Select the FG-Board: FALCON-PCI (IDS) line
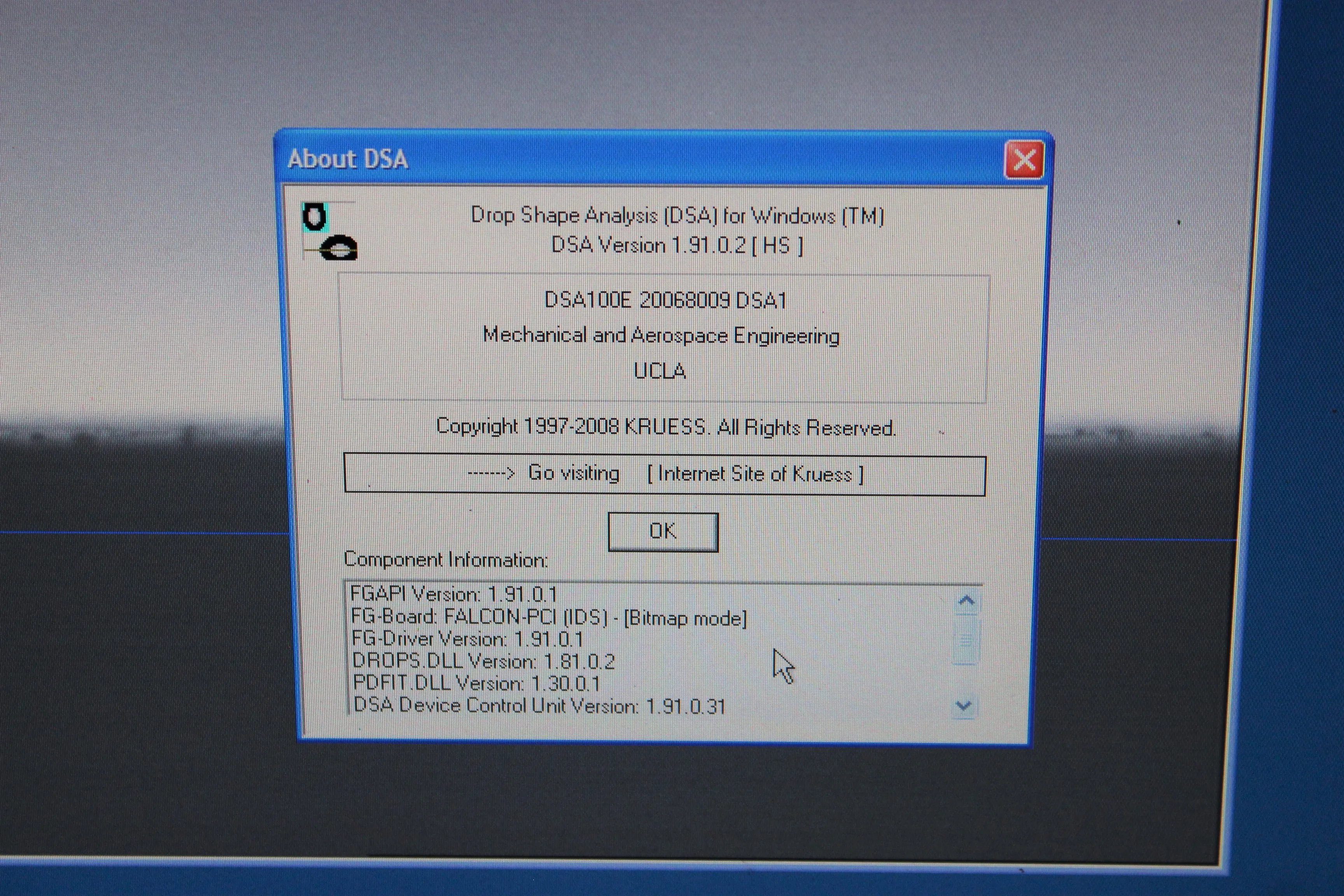Image resolution: width=1344 pixels, height=896 pixels. (549, 617)
